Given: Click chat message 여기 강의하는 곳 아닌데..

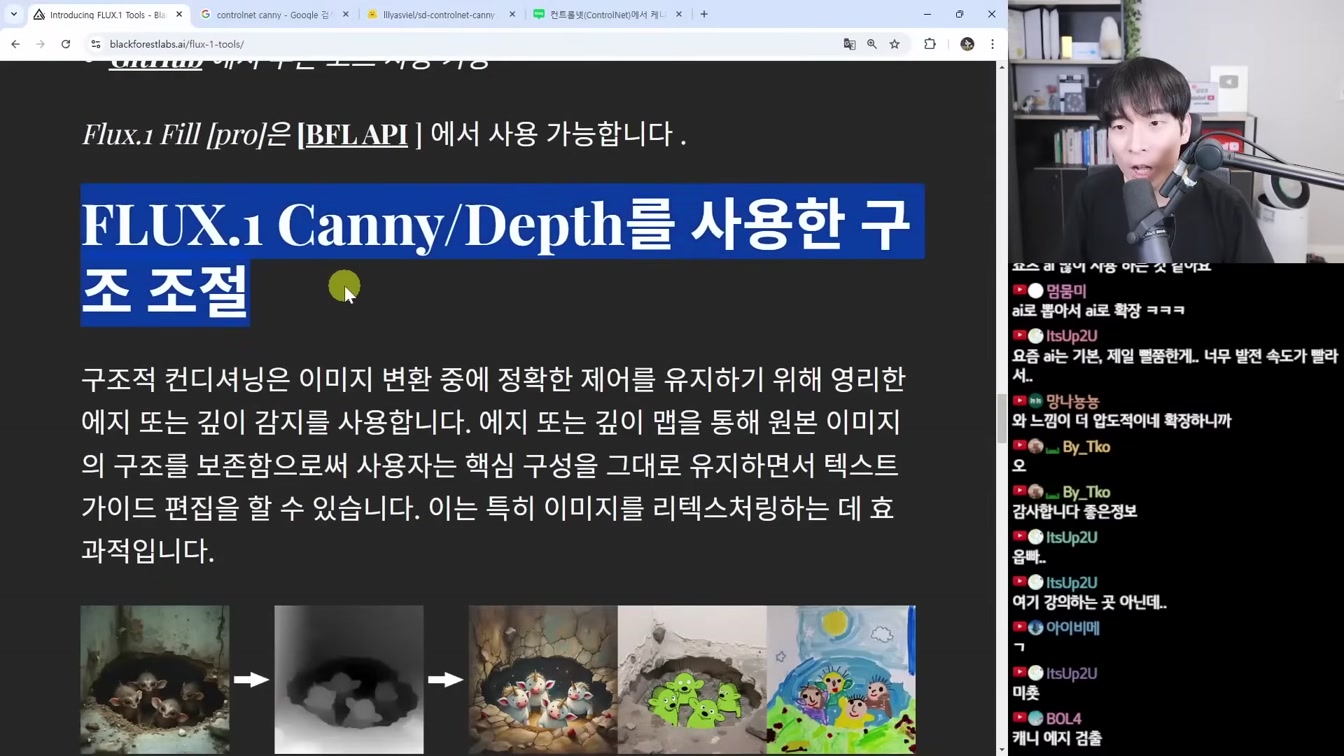Looking at the screenshot, I should click(x=1090, y=602).
